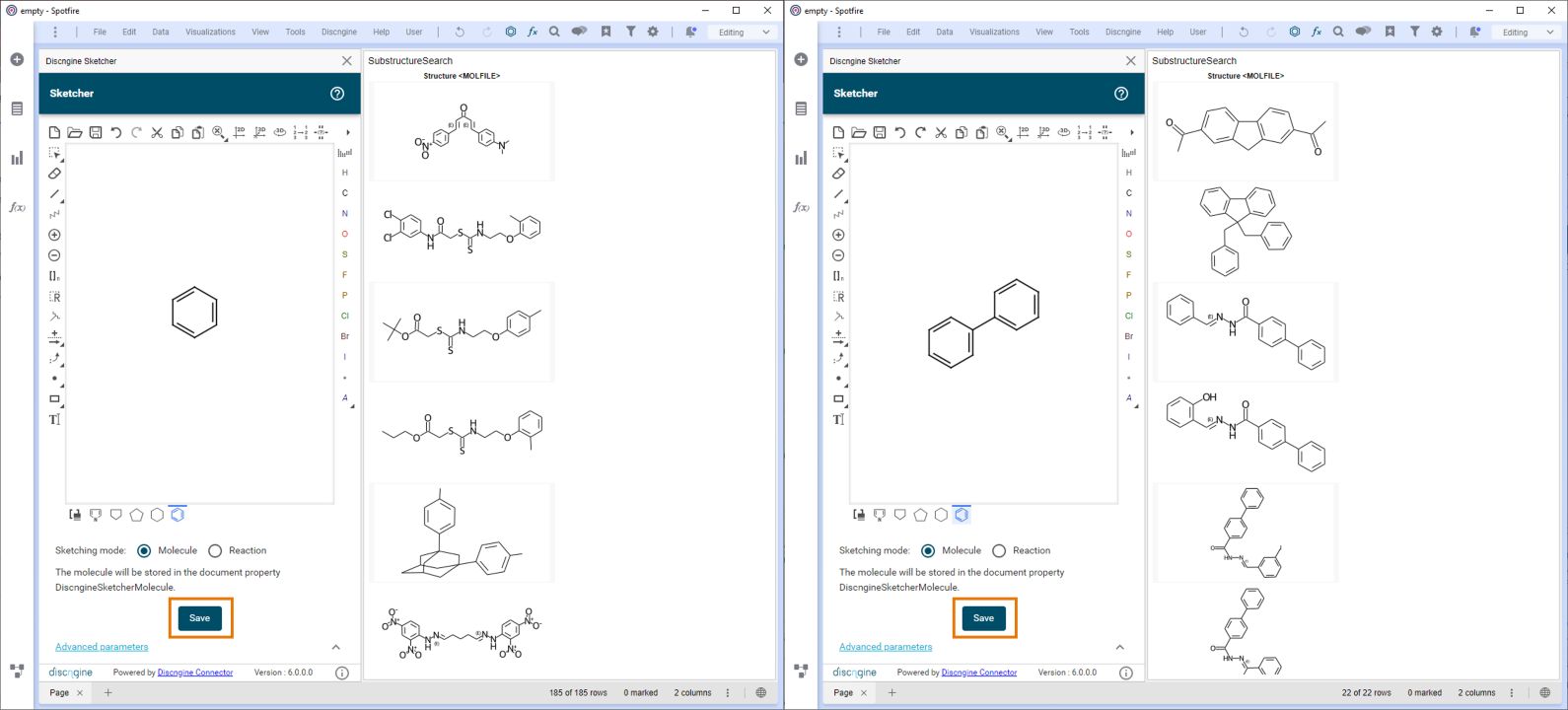
Task: Open the File menu in left window
Action: [x=100, y=32]
